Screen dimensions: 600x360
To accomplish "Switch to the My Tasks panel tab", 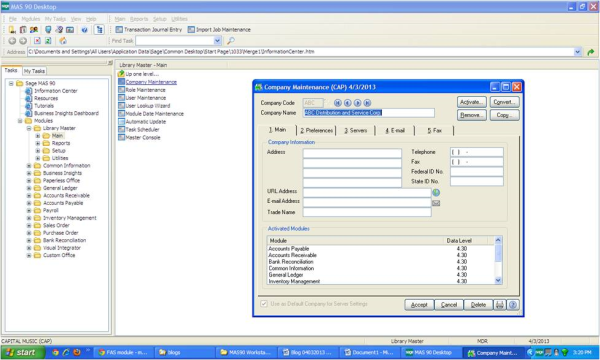I will click(x=34, y=71).
